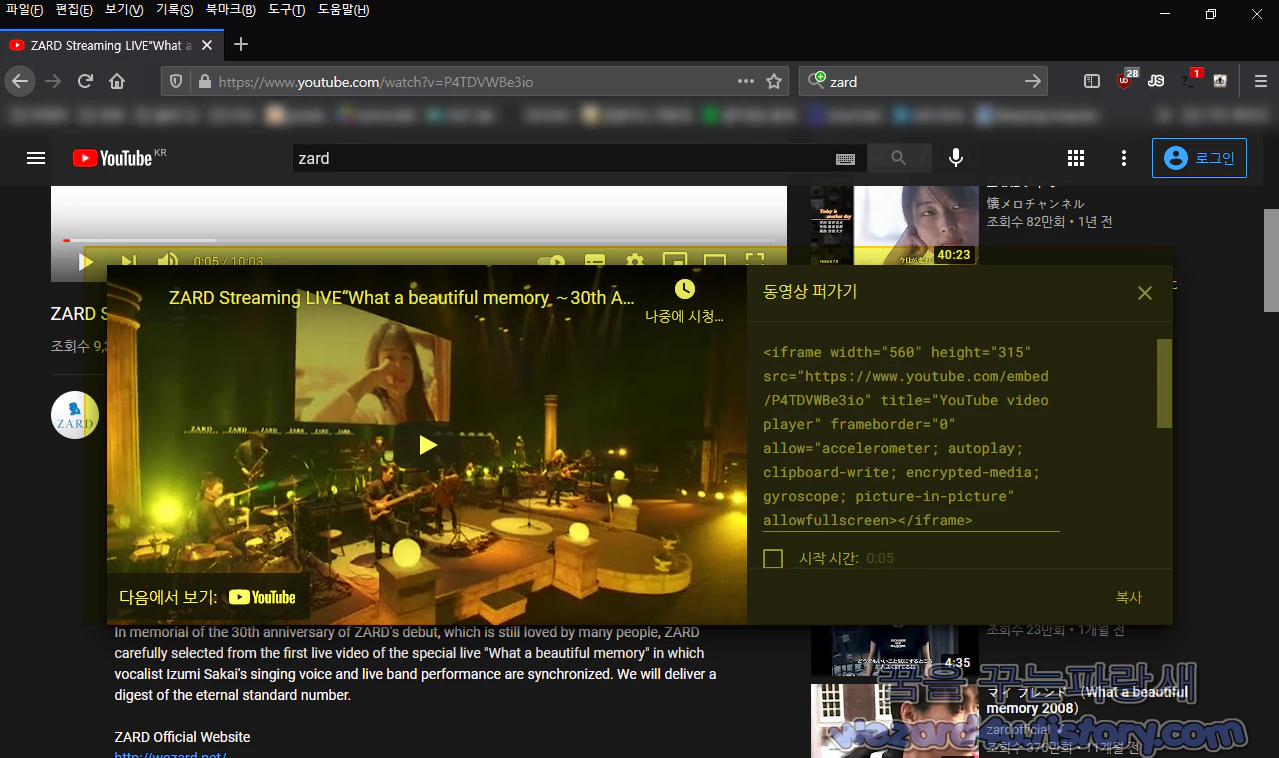Start voice search with microphone icon
The height and width of the screenshot is (758, 1279).
[x=956, y=158]
